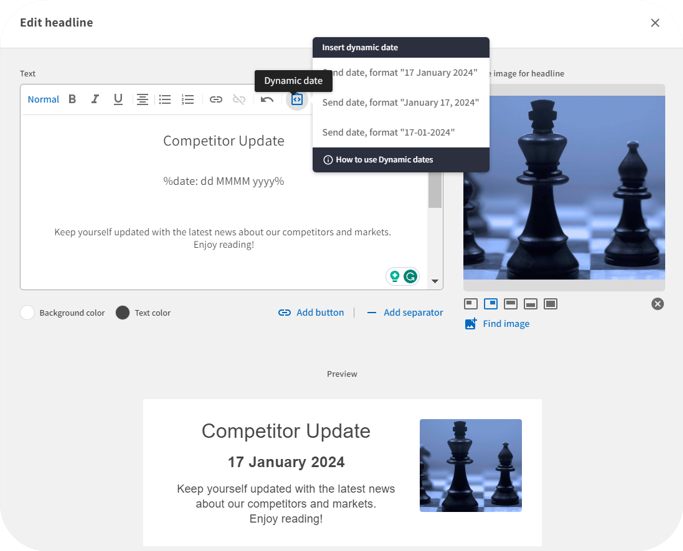Underline the selected text

[x=118, y=99]
